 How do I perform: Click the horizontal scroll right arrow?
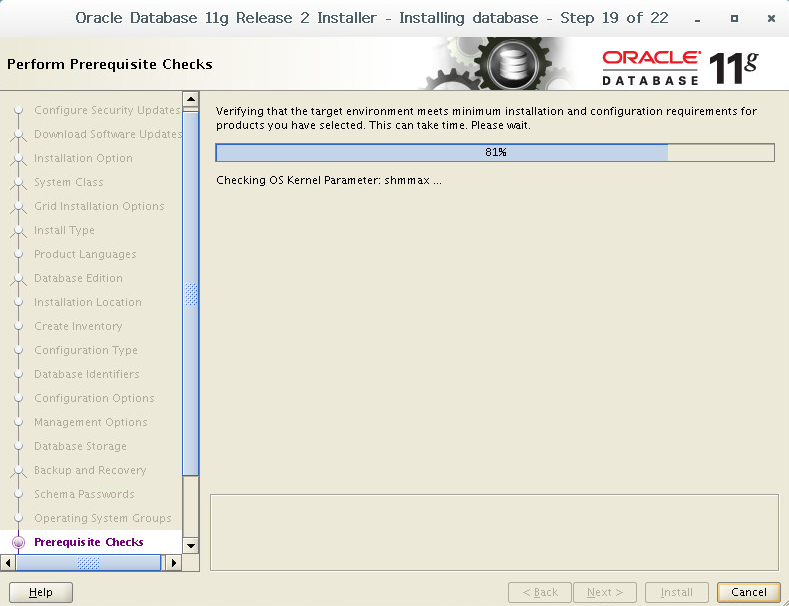coord(174,563)
